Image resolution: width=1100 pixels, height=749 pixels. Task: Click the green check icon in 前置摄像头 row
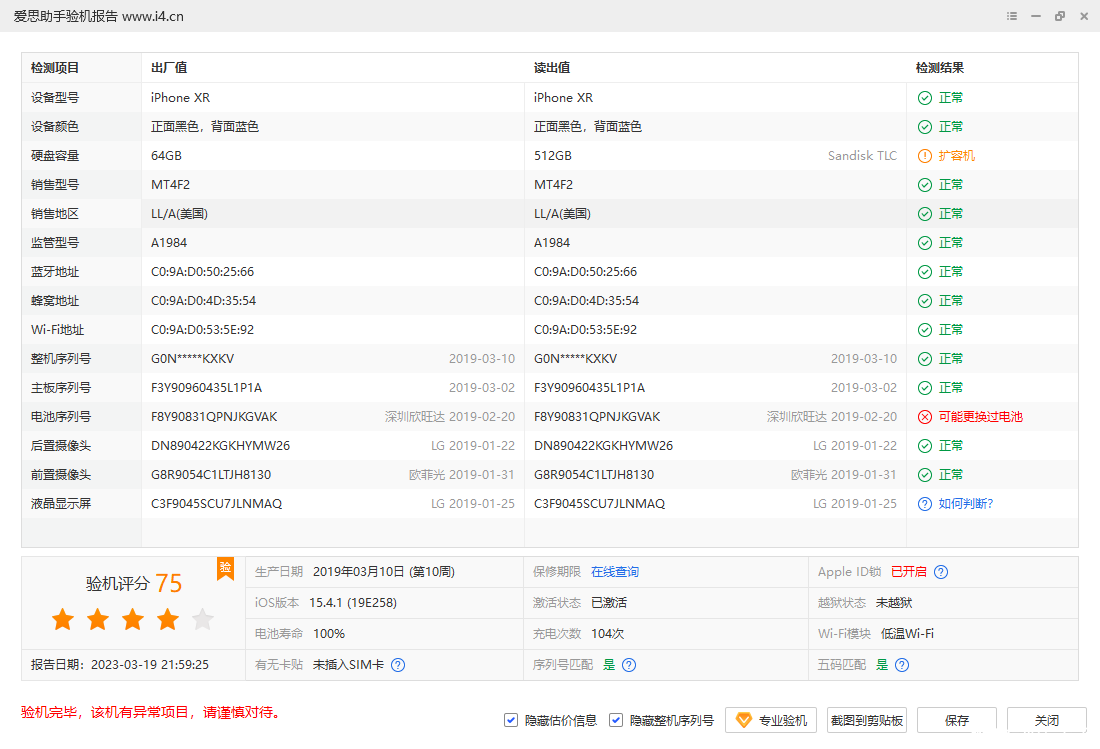[x=925, y=475]
